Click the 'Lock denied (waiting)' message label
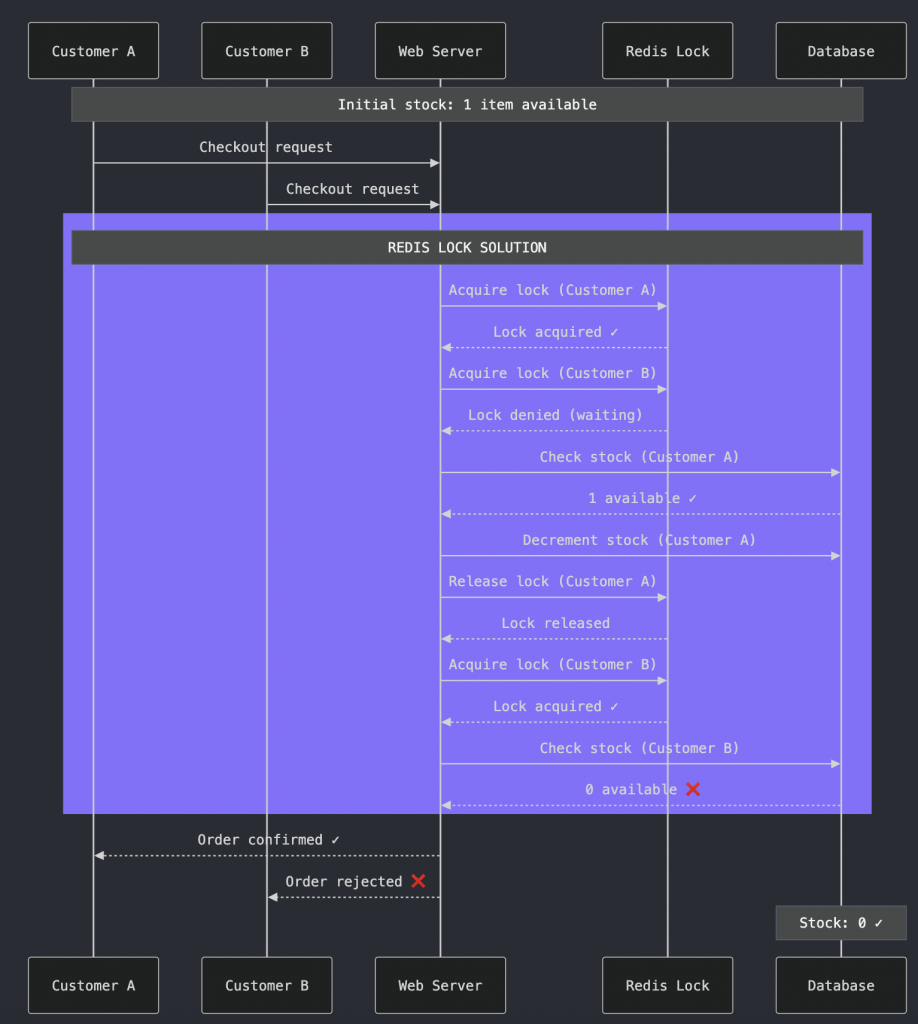 tap(555, 415)
